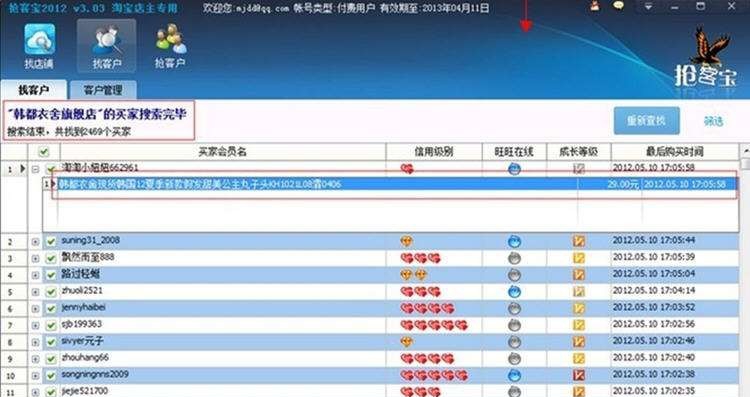Uncheck the checkbox for jennyhaibei
750x397 pixels.
51,309
